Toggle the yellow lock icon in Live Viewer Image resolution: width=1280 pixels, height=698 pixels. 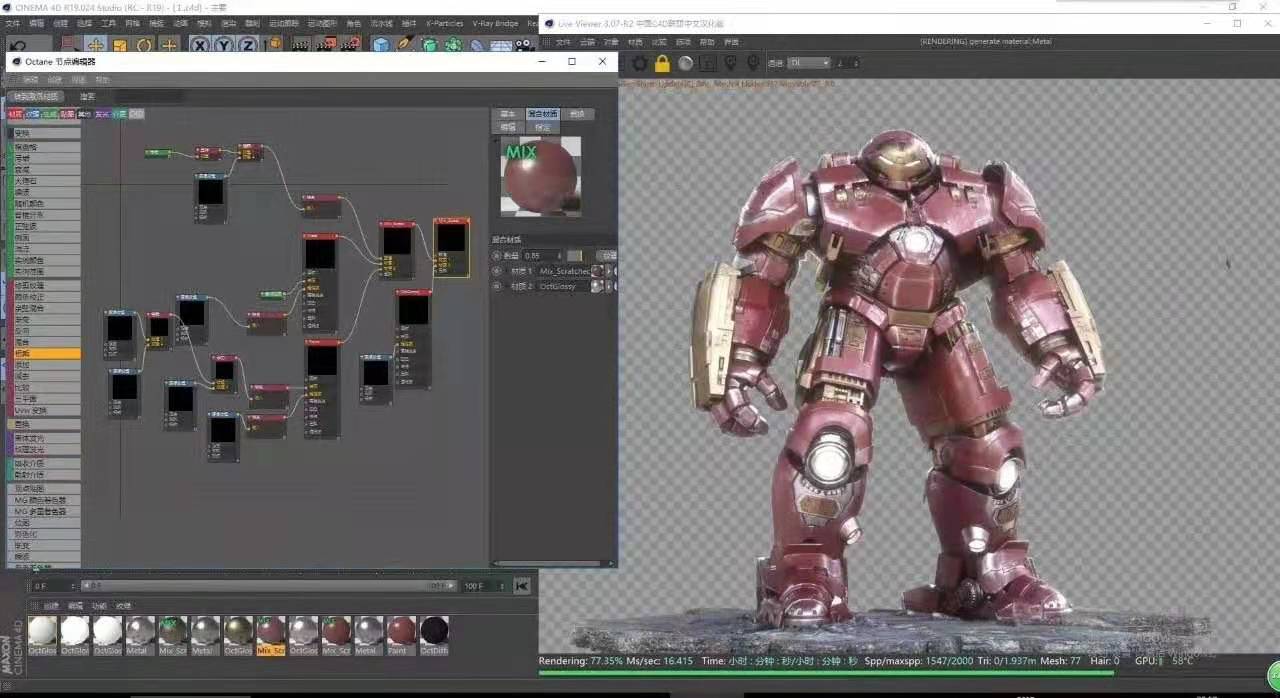(662, 63)
